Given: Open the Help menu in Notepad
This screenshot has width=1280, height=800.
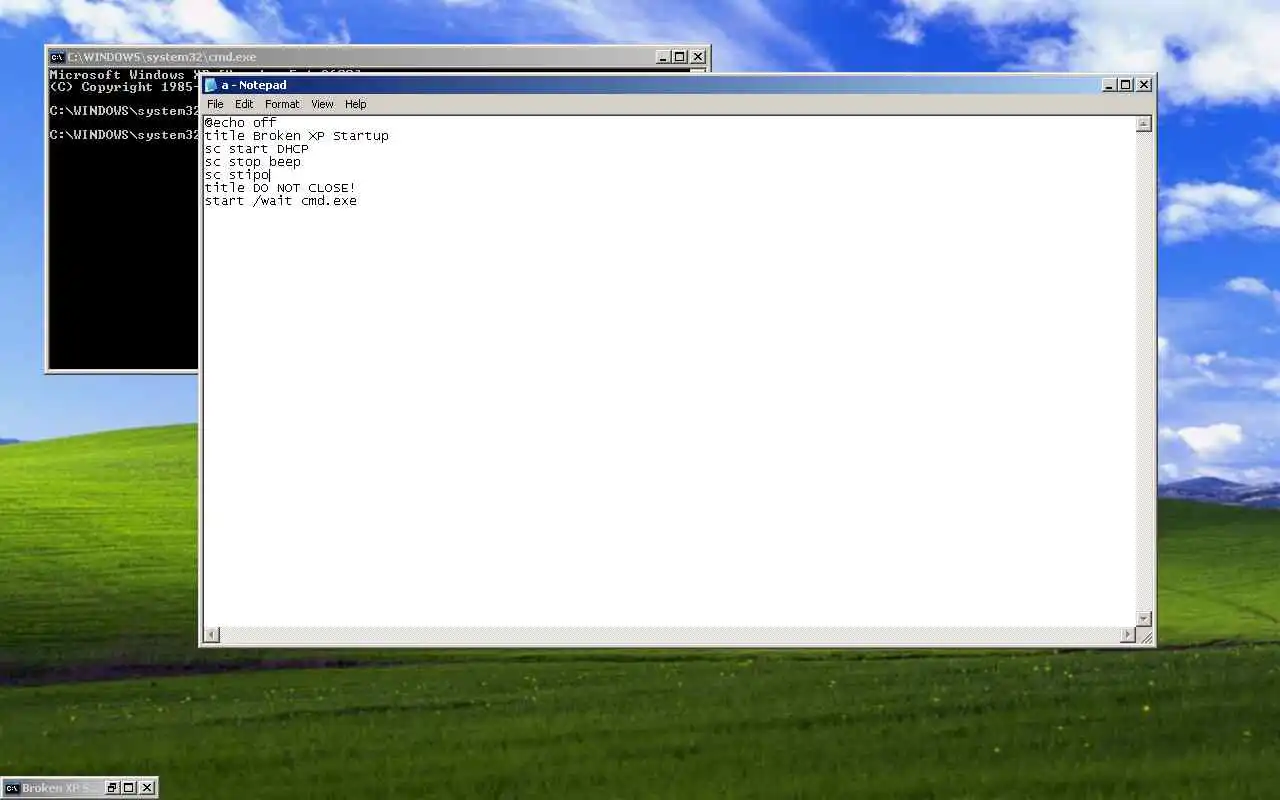Looking at the screenshot, I should click(x=356, y=104).
